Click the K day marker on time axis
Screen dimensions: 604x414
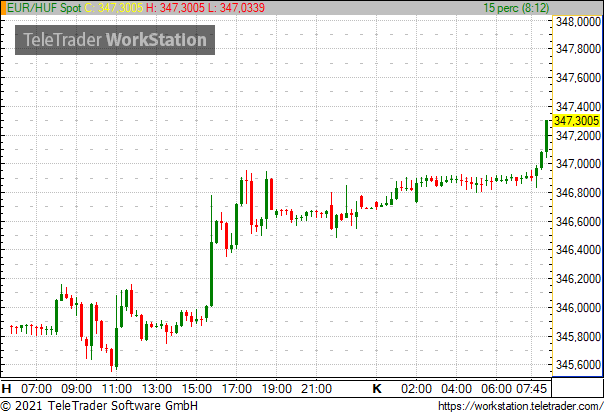377,389
